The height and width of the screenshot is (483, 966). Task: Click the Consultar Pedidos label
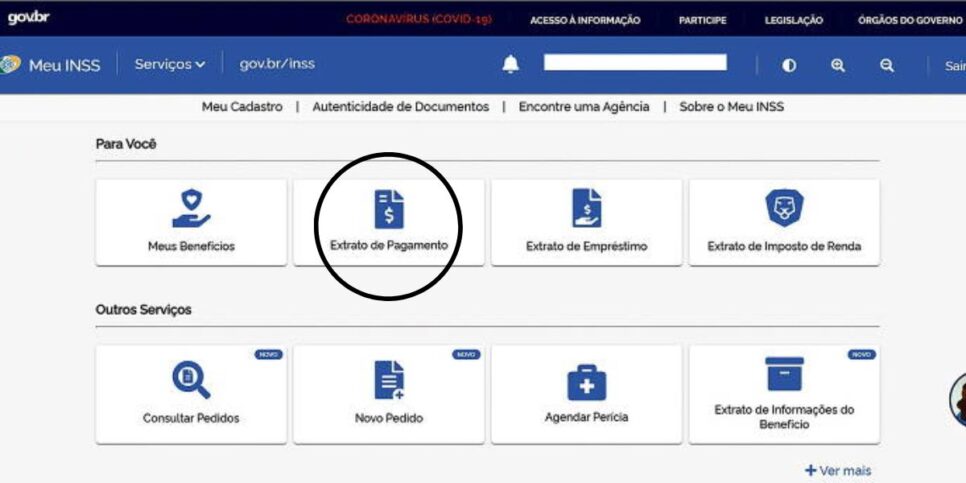pyautogui.click(x=191, y=418)
